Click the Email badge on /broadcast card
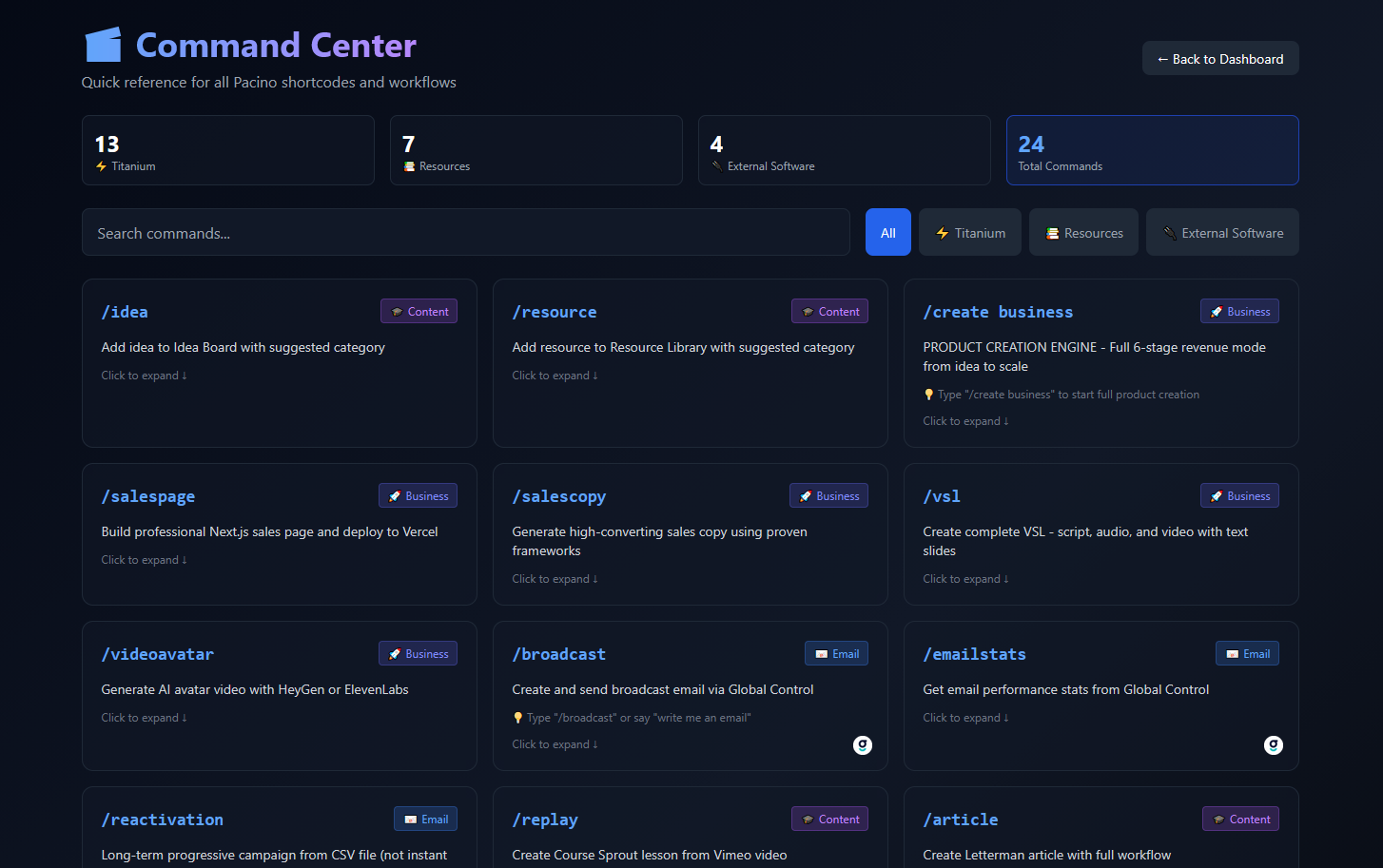The width and height of the screenshot is (1383, 868). (836, 654)
